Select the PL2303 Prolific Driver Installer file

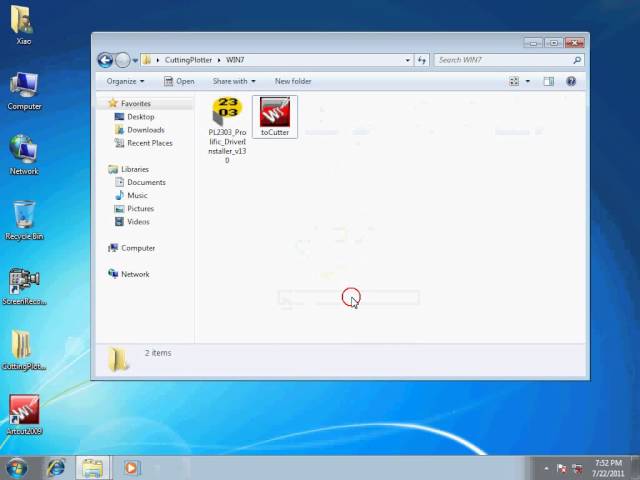(227, 130)
